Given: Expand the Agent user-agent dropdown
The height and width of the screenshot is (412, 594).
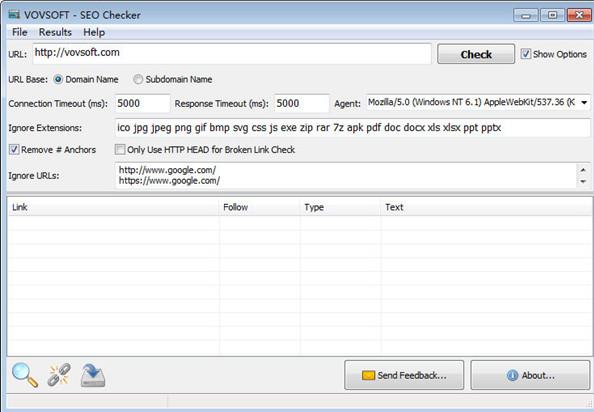Looking at the screenshot, I should (x=584, y=103).
